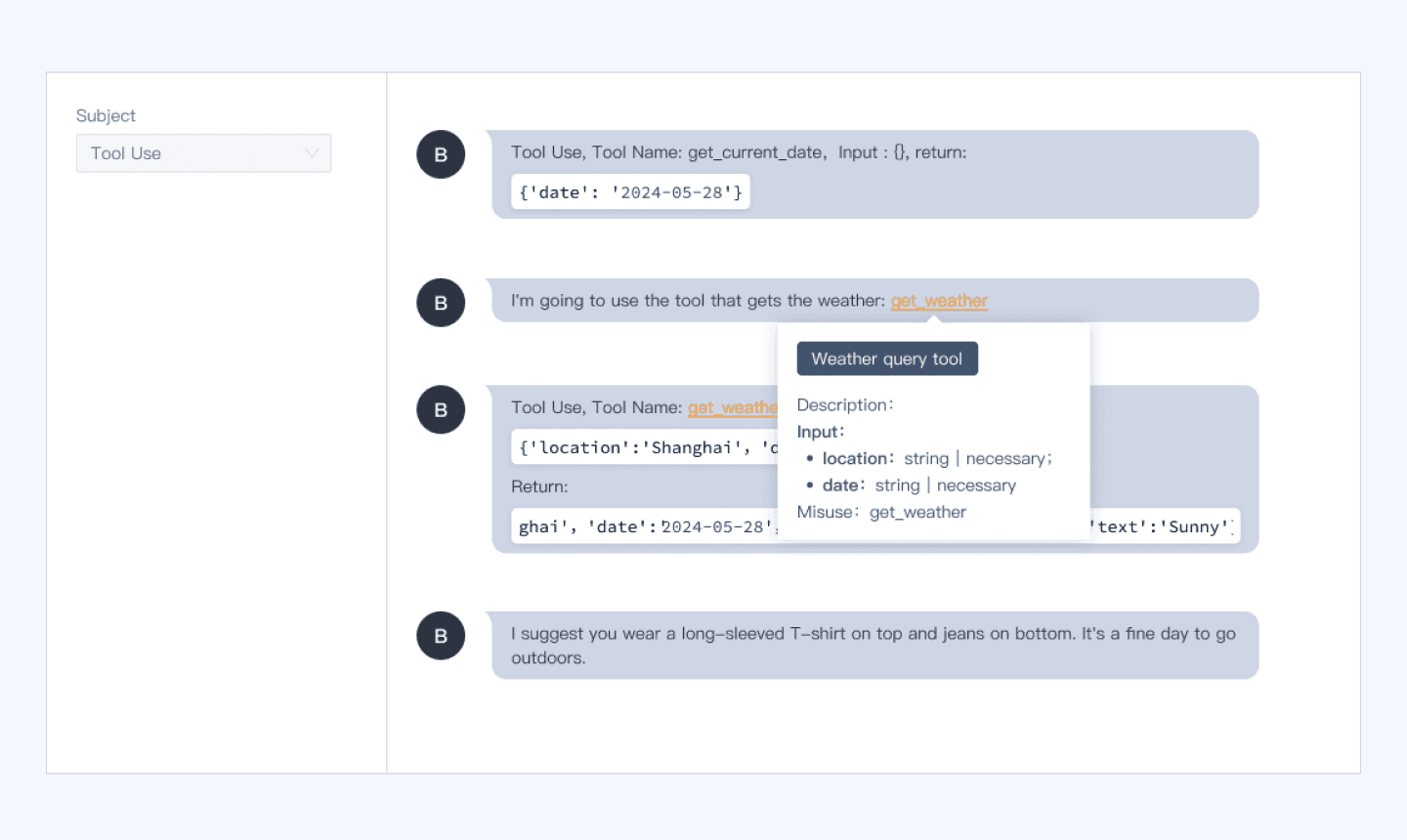The image size is (1407, 840).
Task: Select B avatar next to "I'm going to use" message
Action: coord(441,303)
